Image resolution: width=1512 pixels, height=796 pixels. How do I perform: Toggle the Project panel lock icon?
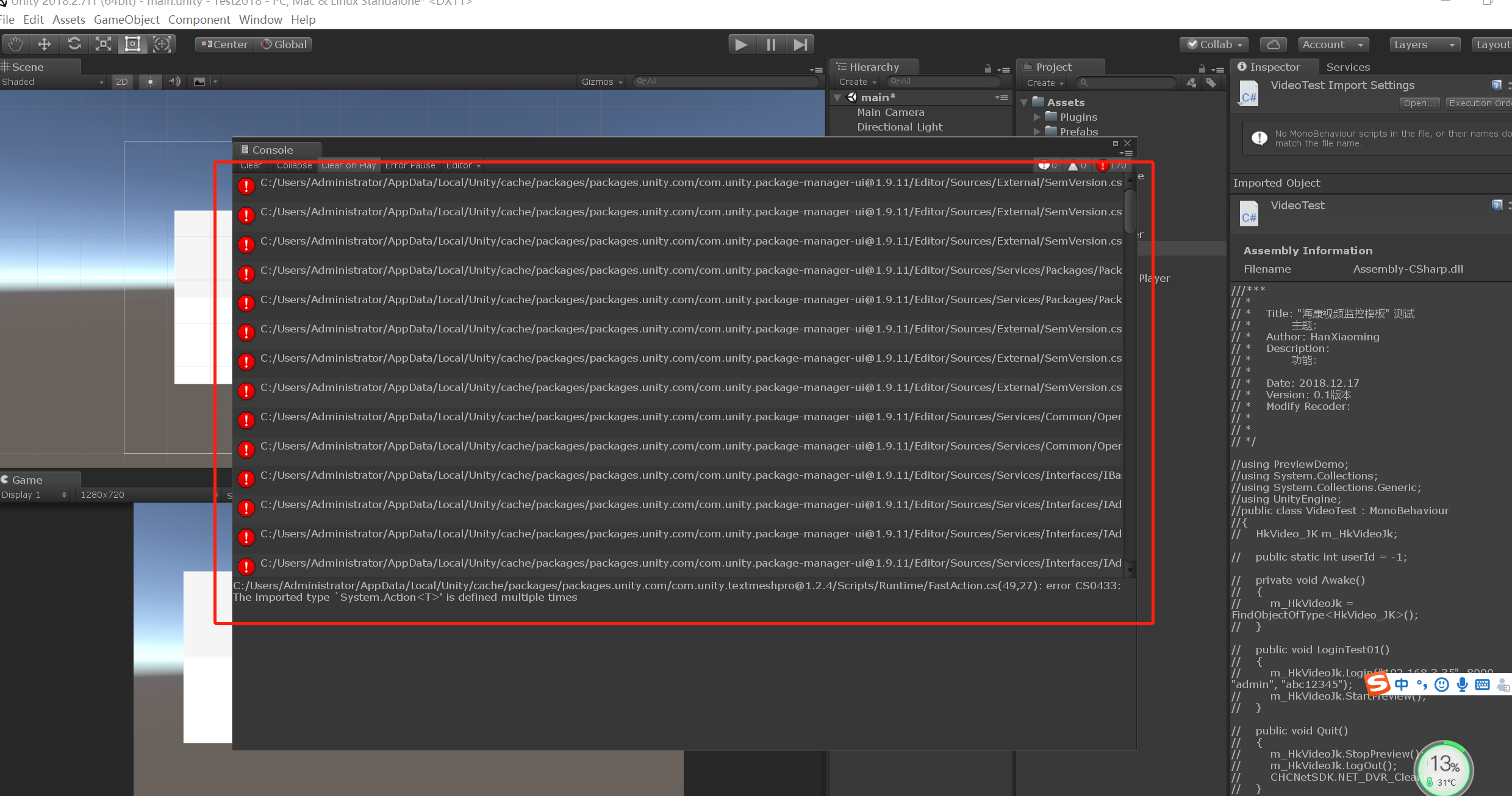[1202, 69]
